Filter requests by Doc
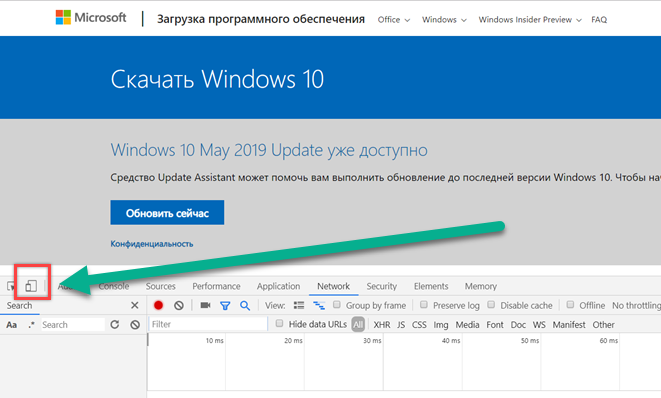 pyautogui.click(x=518, y=325)
